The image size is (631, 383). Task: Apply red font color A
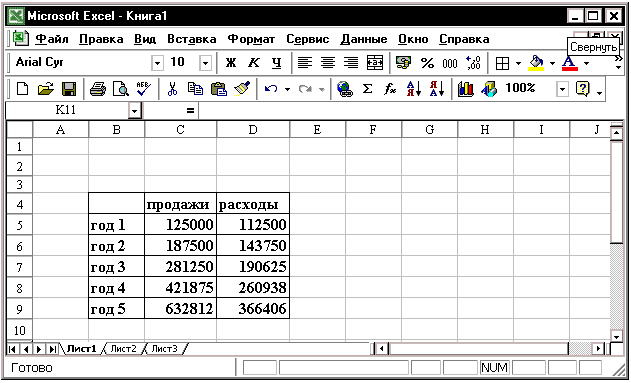pyautogui.click(x=569, y=63)
